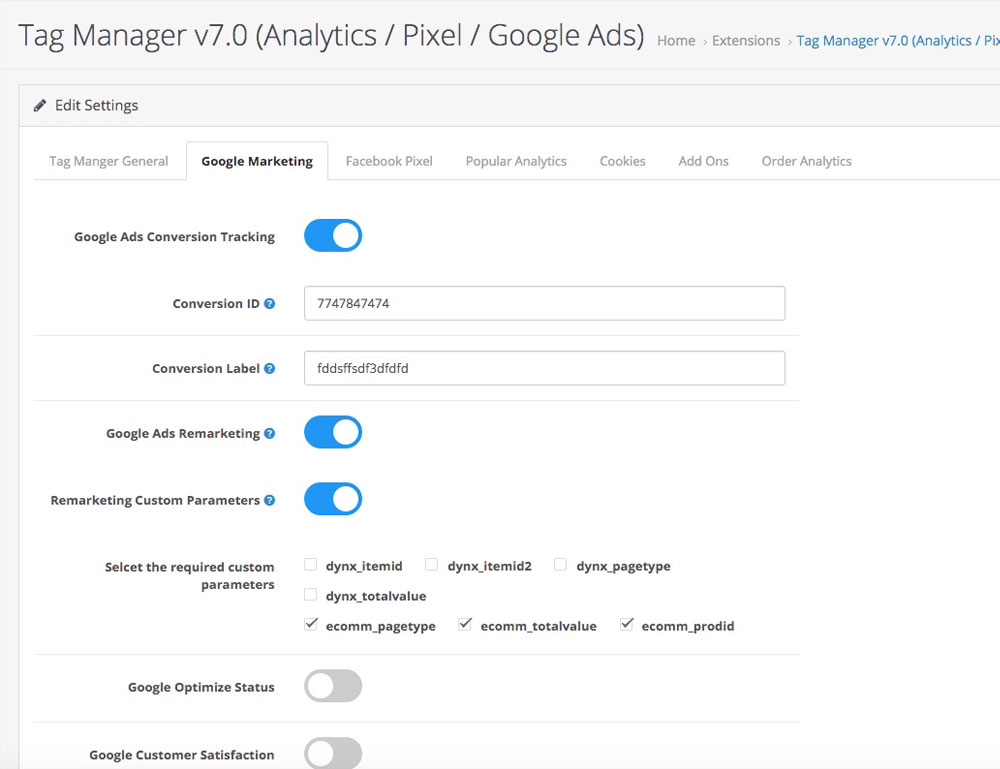Open the Extensions breadcrumb link
Screen dimensions: 1000x769
point(746,41)
